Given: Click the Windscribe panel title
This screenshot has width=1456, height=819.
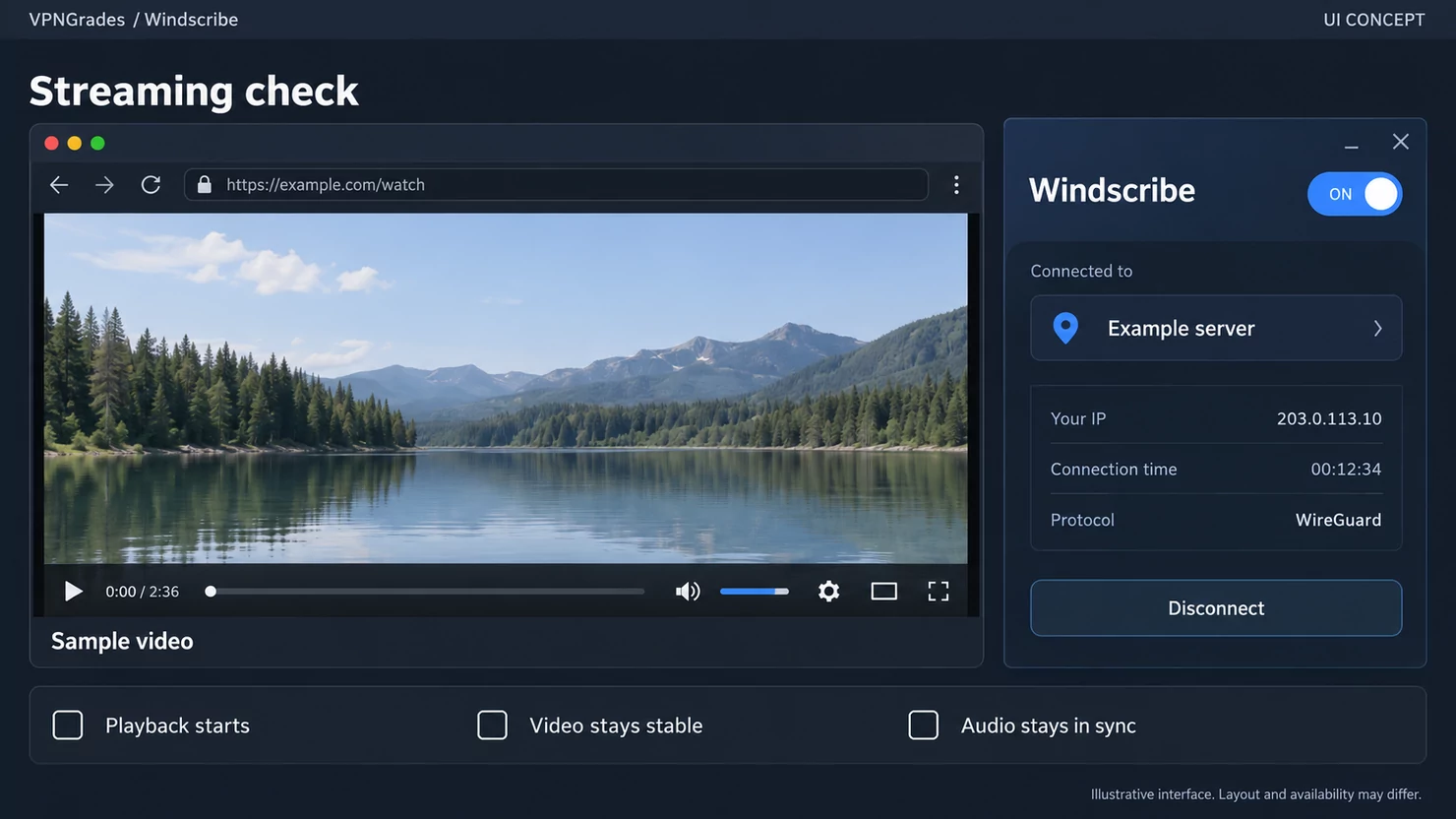Looking at the screenshot, I should click(1112, 190).
